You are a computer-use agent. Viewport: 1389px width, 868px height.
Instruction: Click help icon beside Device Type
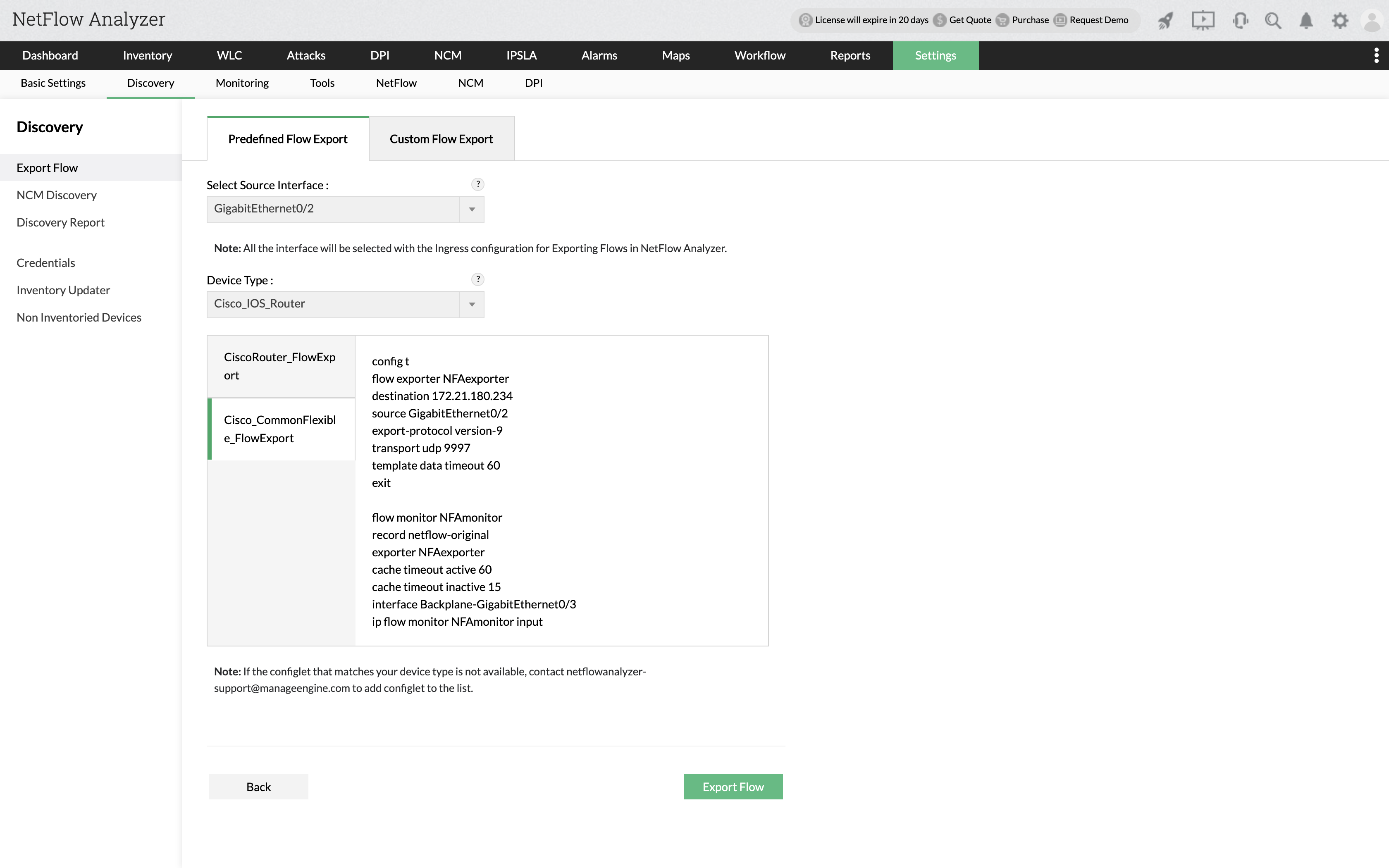(477, 279)
